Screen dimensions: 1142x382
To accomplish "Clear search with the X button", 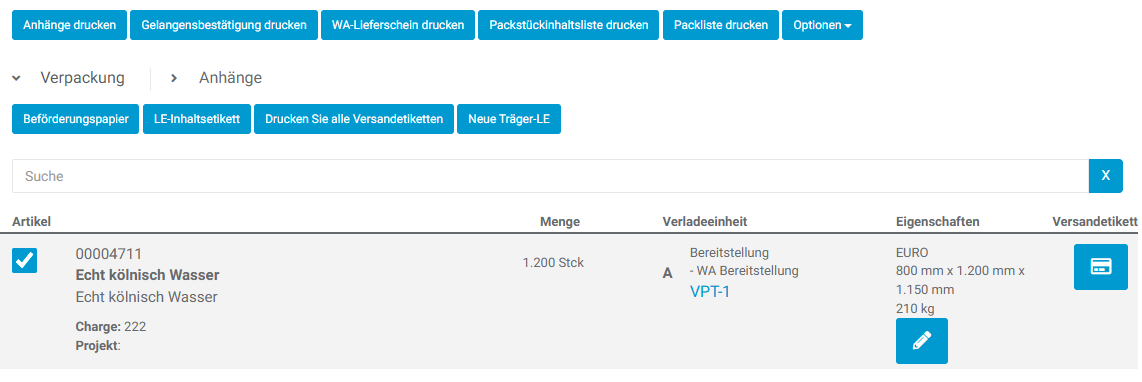I will pyautogui.click(x=1106, y=176).
